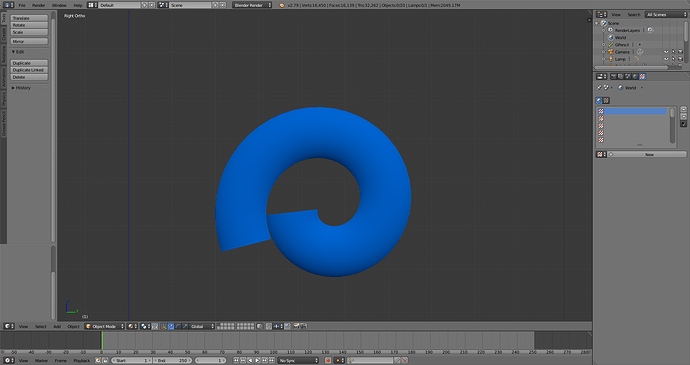The height and width of the screenshot is (365, 690).
Task: Open the 3D view editor type selector
Action: (x=9, y=326)
